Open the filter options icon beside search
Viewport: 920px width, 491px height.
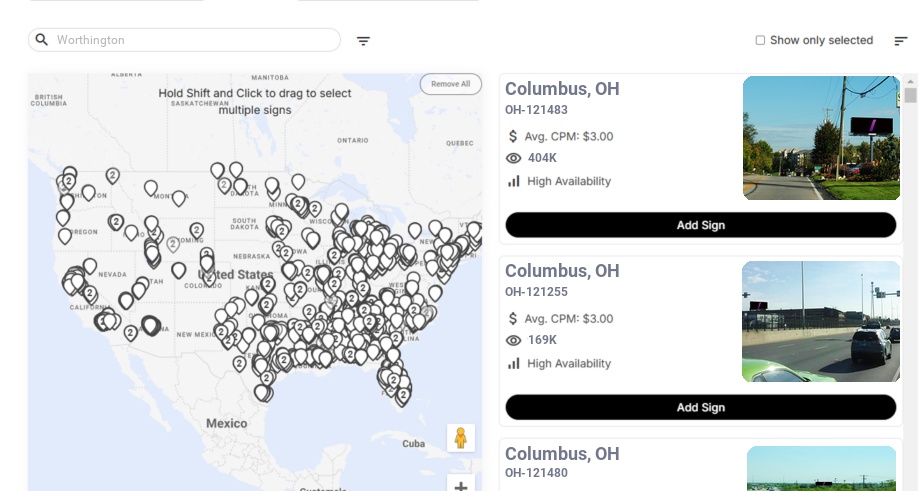363,41
